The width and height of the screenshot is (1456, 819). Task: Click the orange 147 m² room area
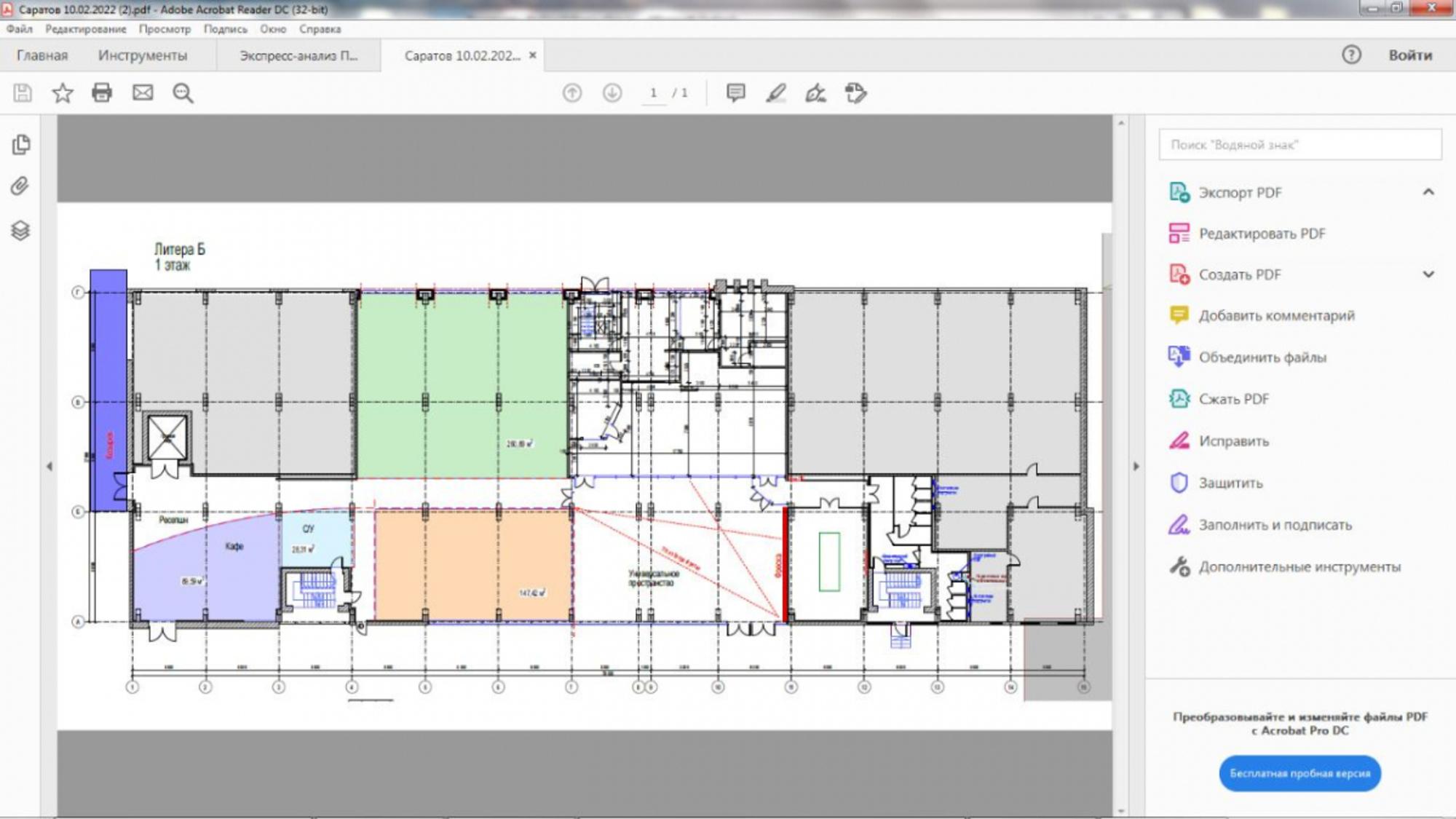click(x=473, y=565)
